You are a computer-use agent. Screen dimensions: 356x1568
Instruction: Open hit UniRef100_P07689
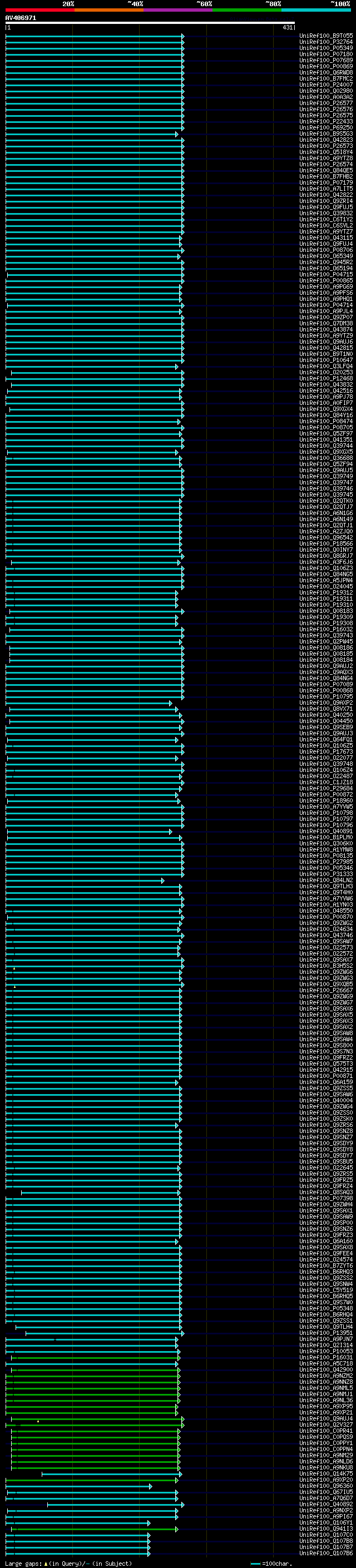coord(326,60)
